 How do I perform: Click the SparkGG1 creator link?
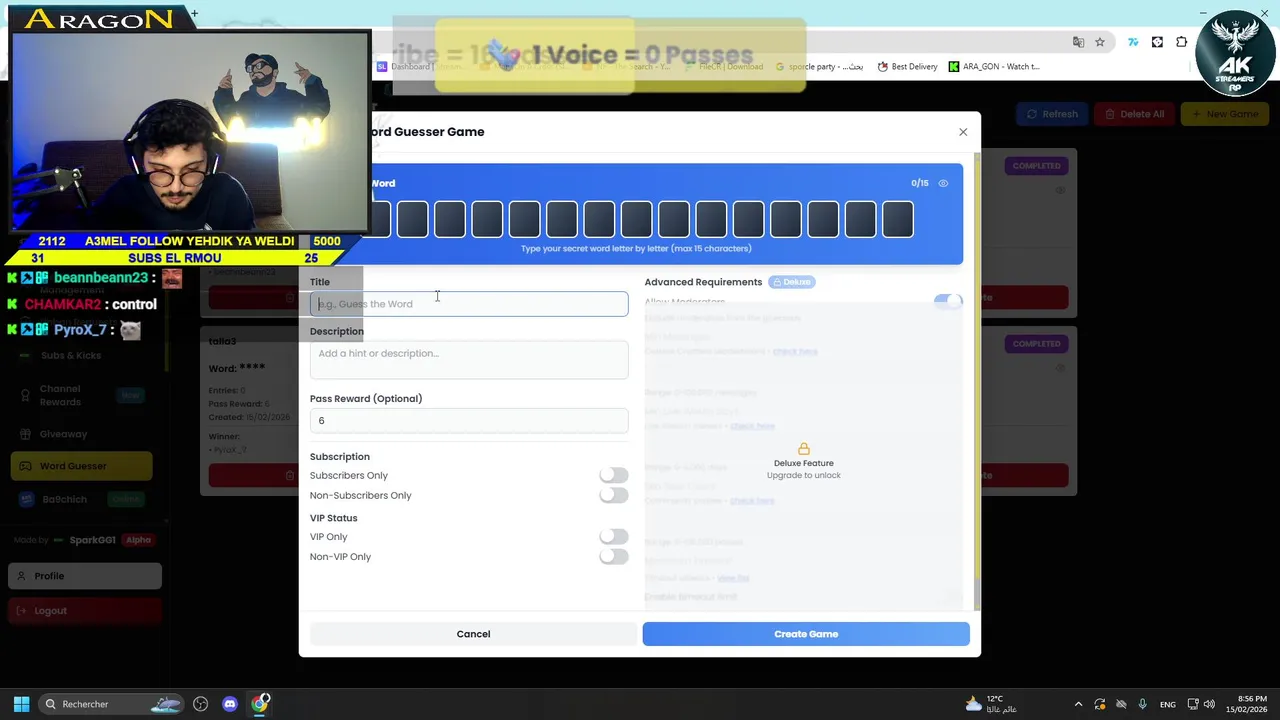click(x=92, y=540)
